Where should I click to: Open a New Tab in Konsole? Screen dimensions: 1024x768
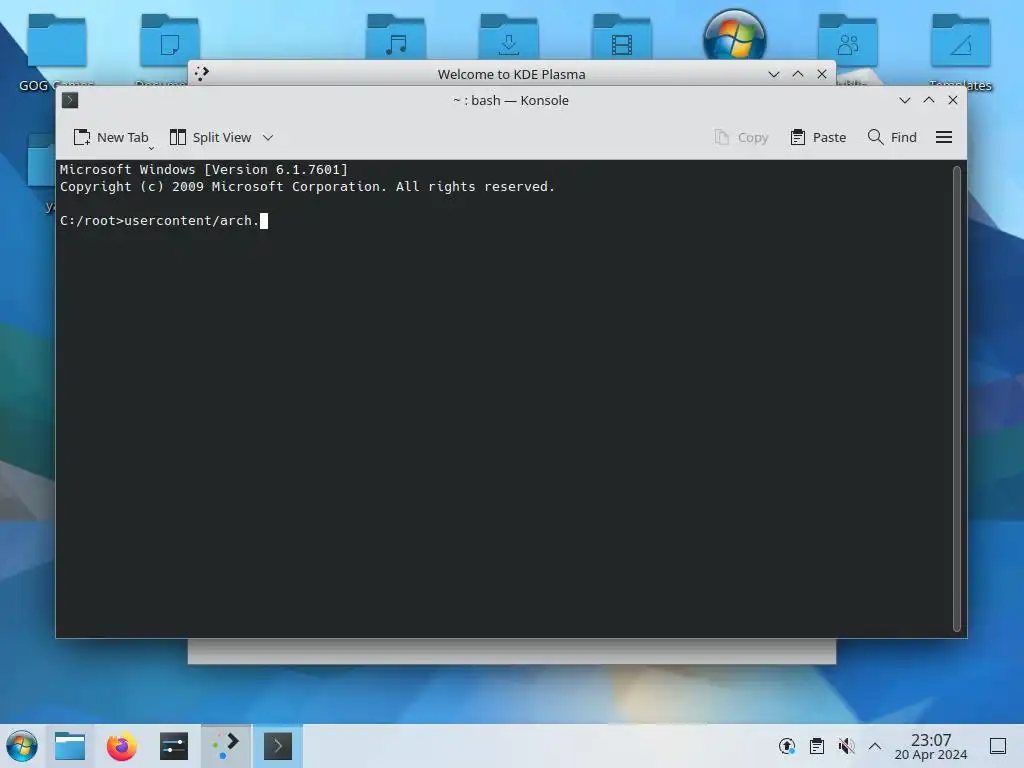pyautogui.click(x=111, y=137)
